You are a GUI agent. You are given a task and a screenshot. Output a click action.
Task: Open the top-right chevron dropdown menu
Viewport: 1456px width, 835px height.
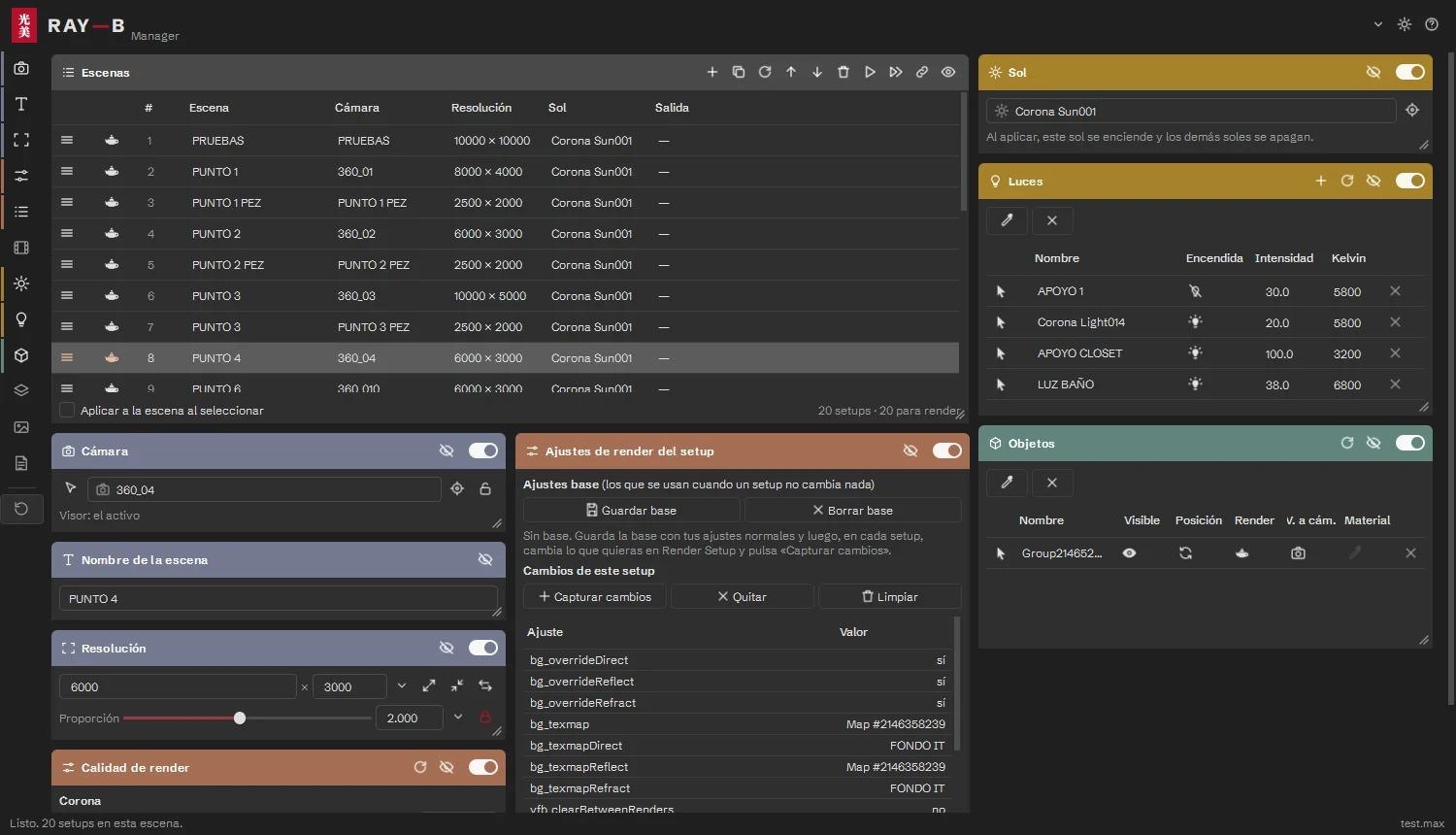[1378, 24]
